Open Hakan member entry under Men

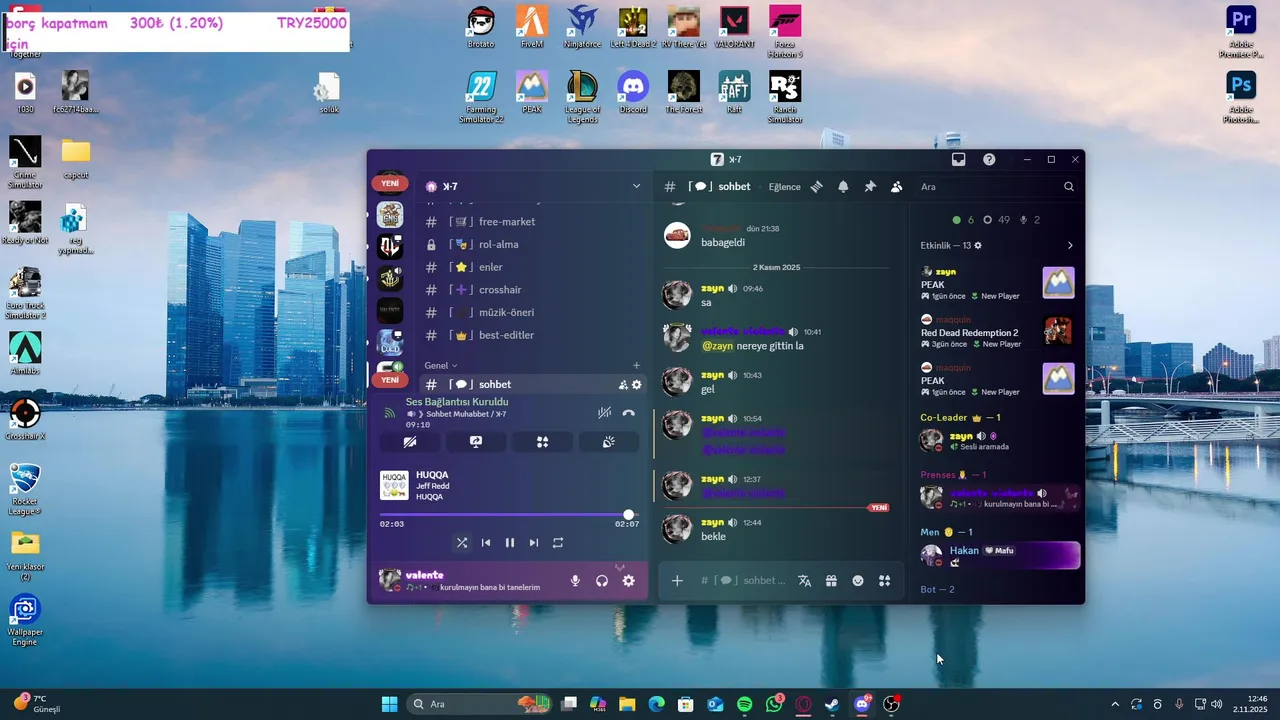(998, 555)
